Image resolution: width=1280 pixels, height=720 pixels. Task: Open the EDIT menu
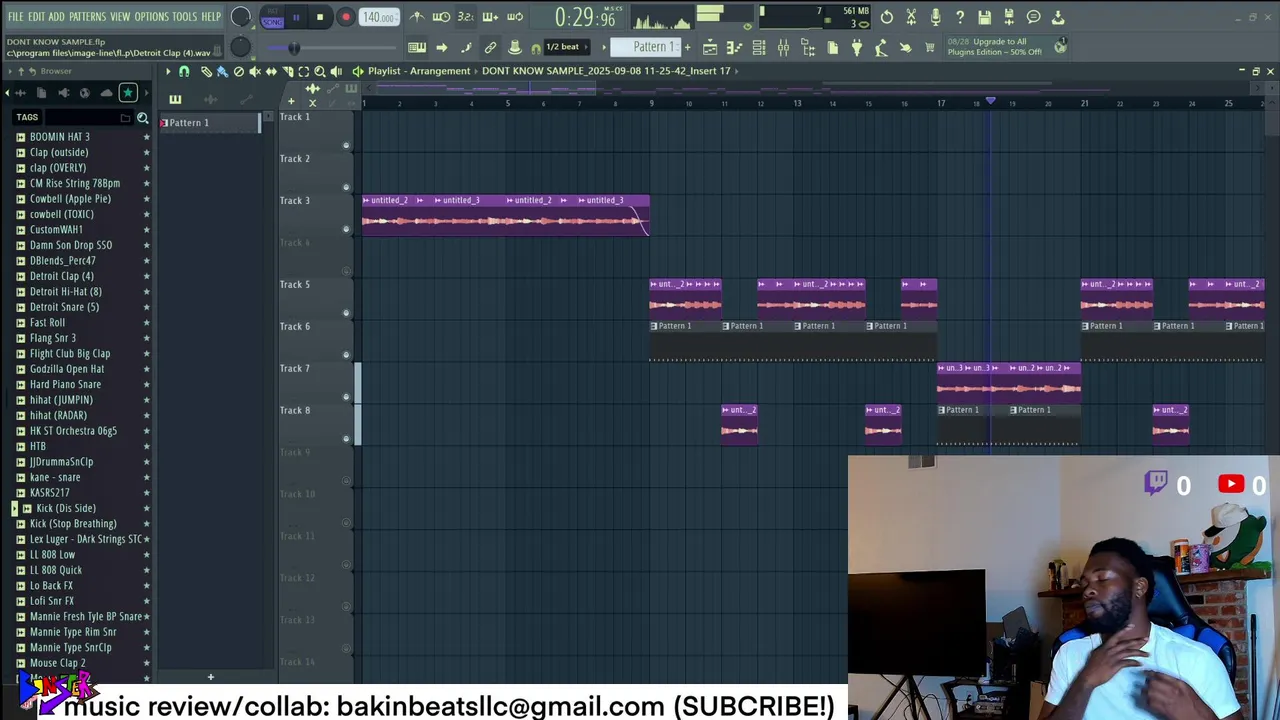36,17
